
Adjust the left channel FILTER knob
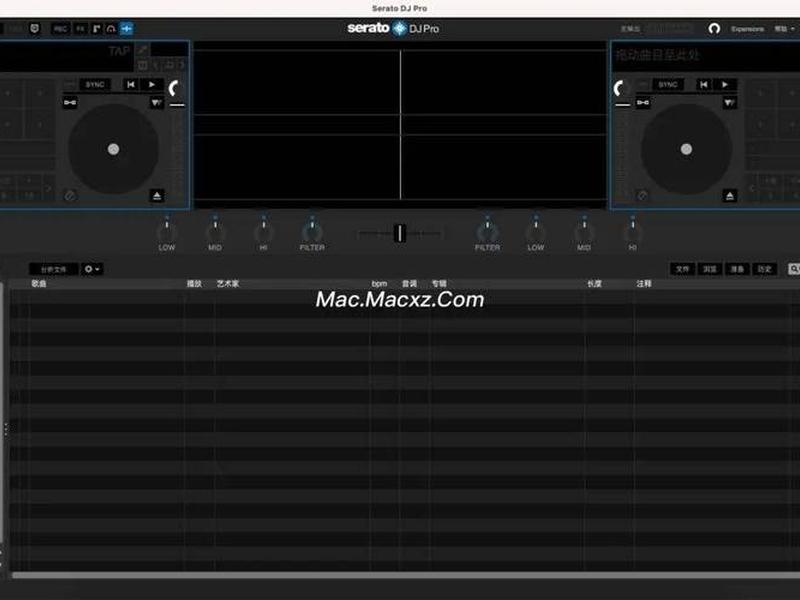point(312,231)
